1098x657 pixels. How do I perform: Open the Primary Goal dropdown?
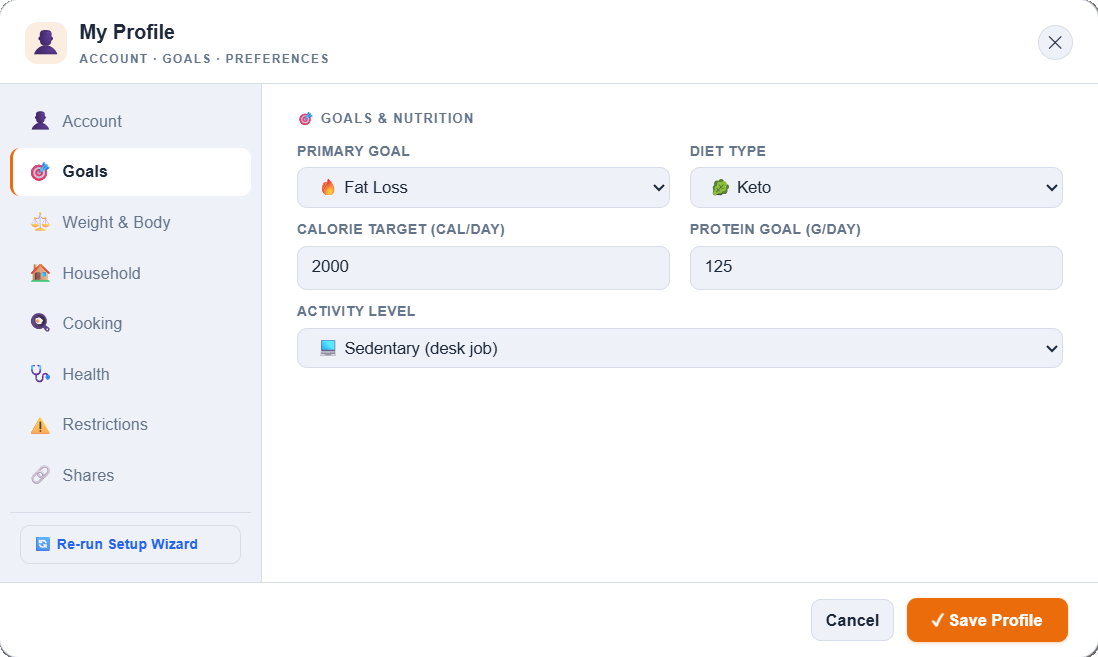pyautogui.click(x=483, y=187)
